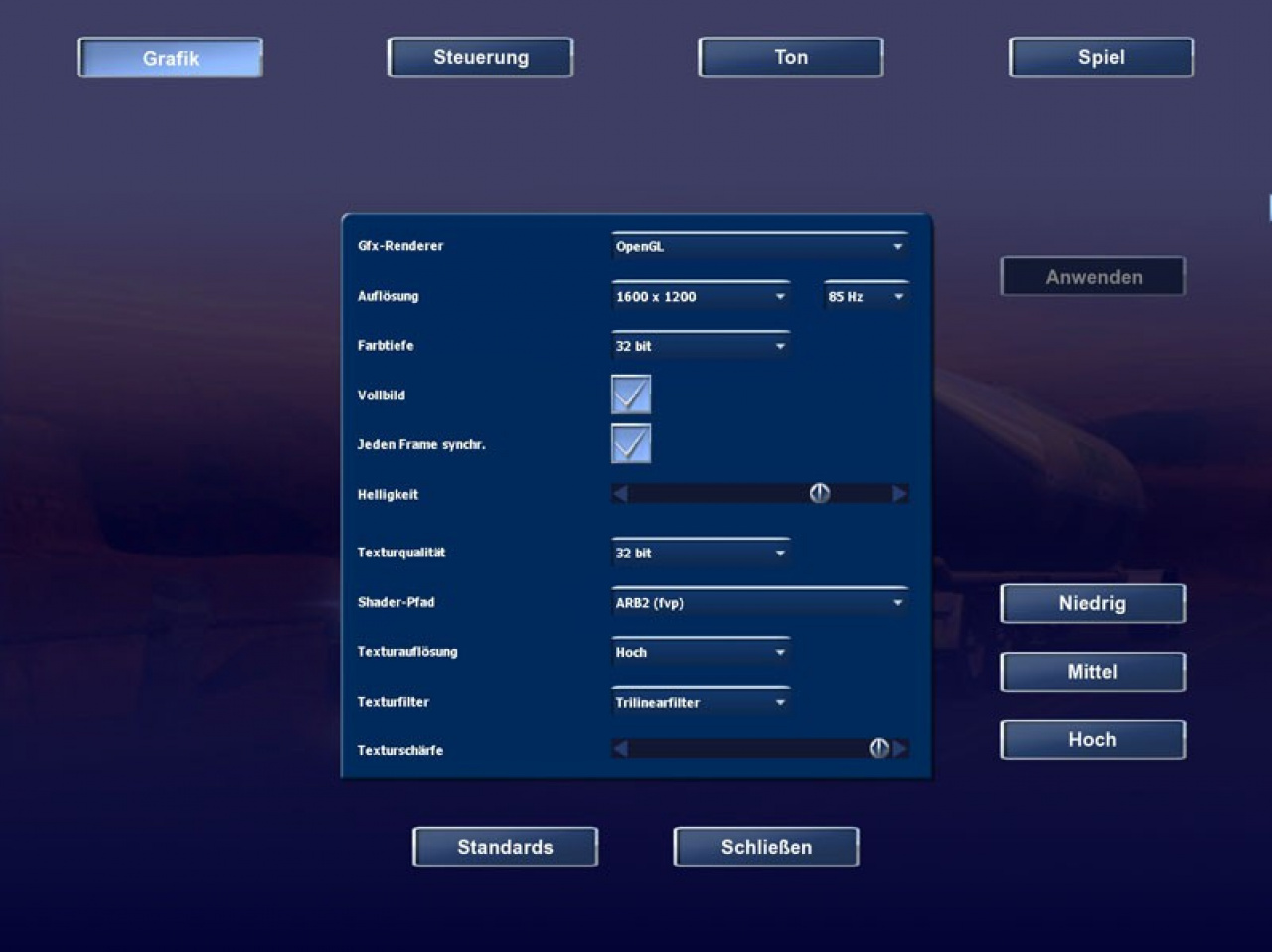1272x952 pixels.
Task: Open the Farbtiefe 32 bit dropdown
Action: pyautogui.click(x=701, y=346)
